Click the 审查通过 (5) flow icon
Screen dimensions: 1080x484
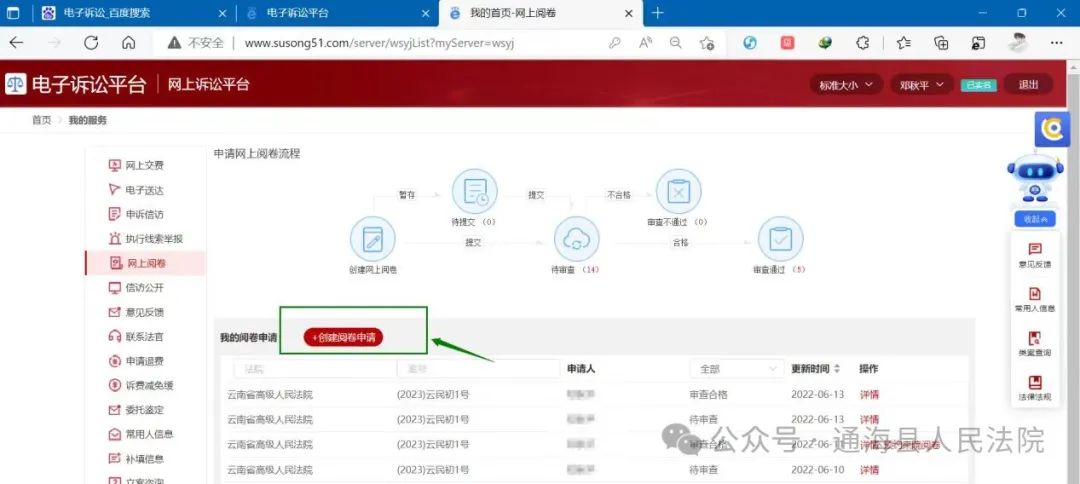tap(780, 239)
